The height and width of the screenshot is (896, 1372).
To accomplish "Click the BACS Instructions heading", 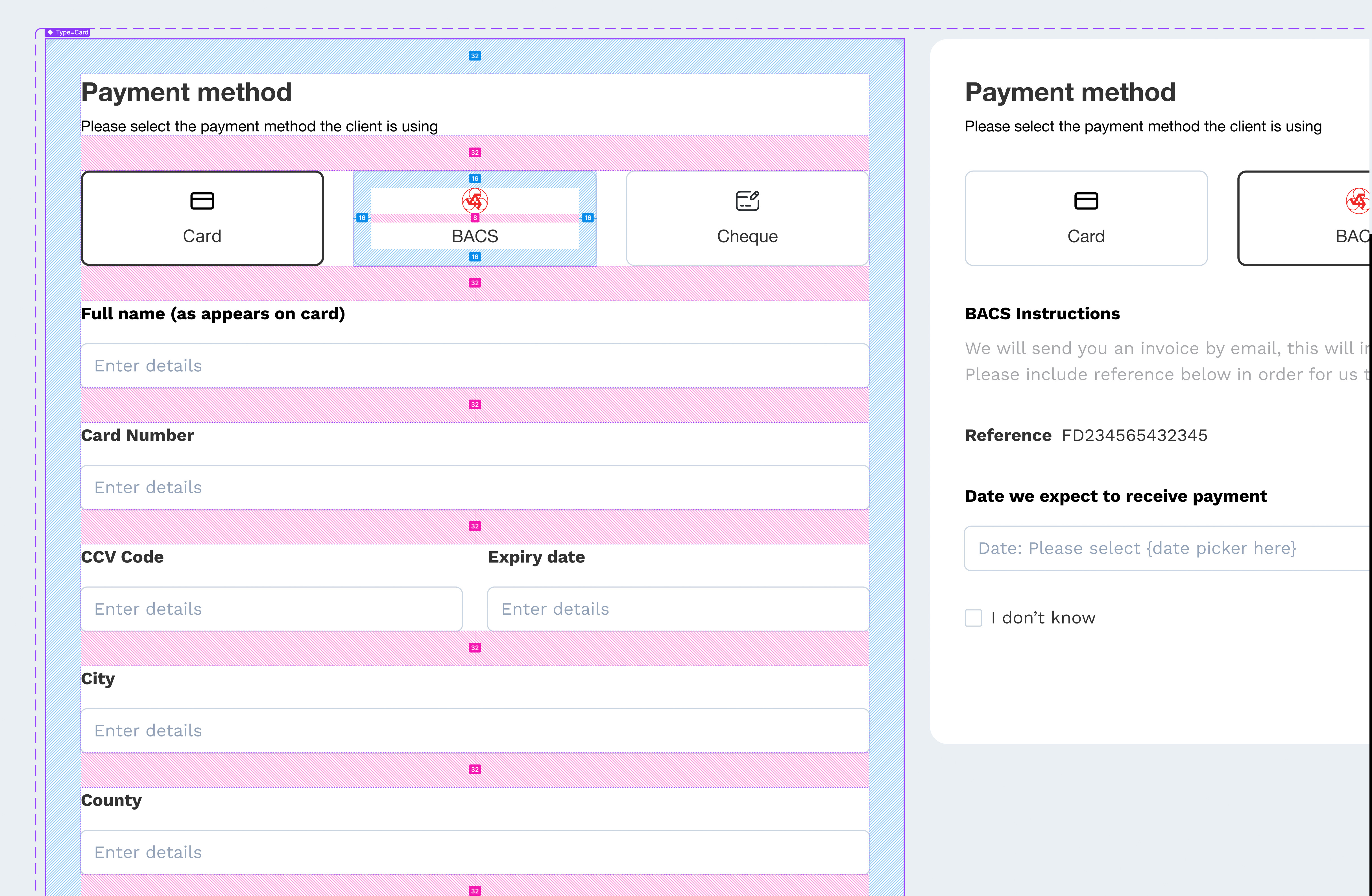I will pyautogui.click(x=1042, y=314).
